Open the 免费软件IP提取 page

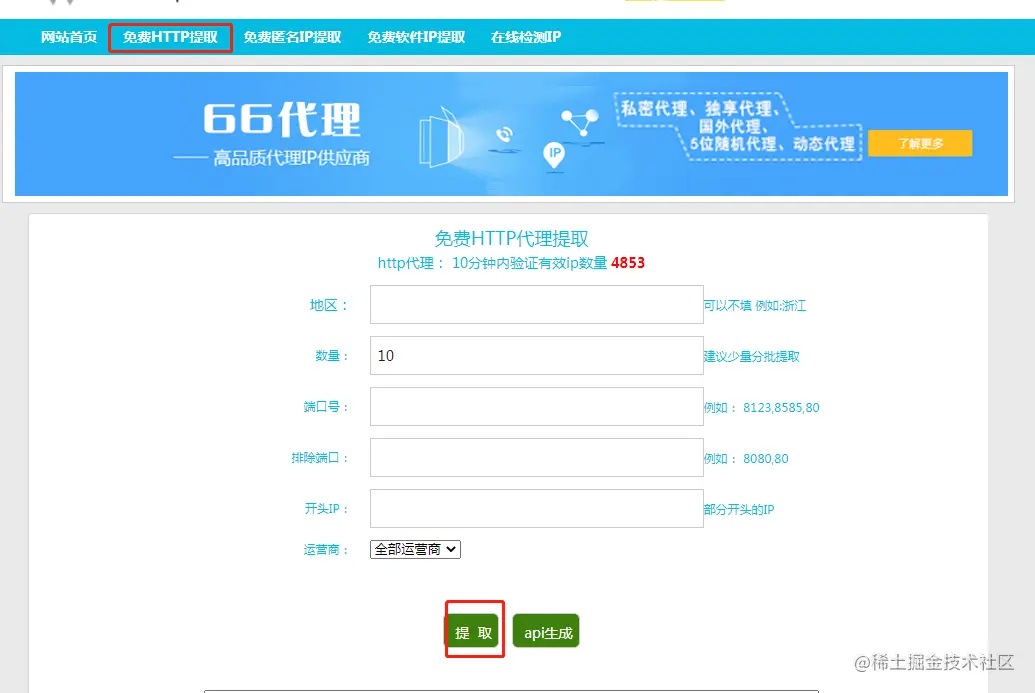pos(415,36)
